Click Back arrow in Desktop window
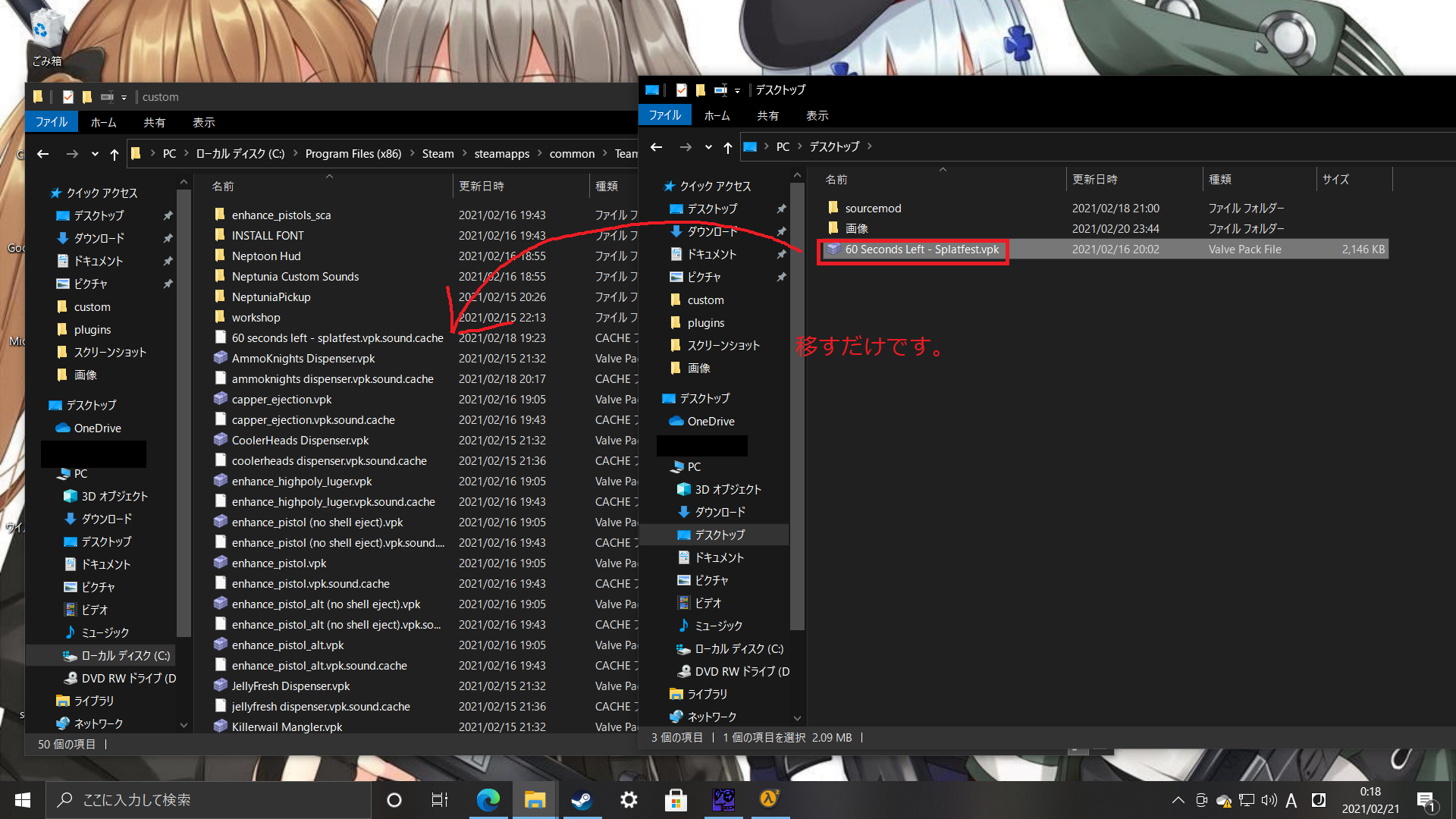This screenshot has height=819, width=1456. 657,147
